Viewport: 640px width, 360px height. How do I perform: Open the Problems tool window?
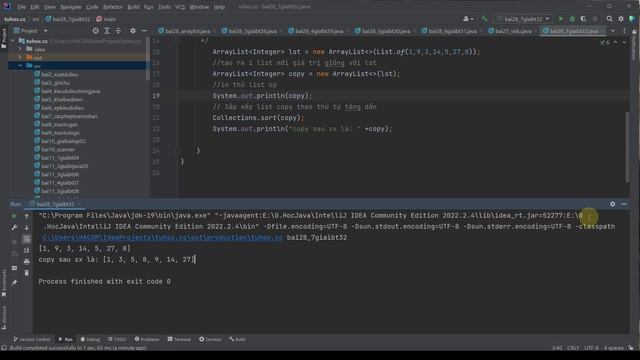147,339
